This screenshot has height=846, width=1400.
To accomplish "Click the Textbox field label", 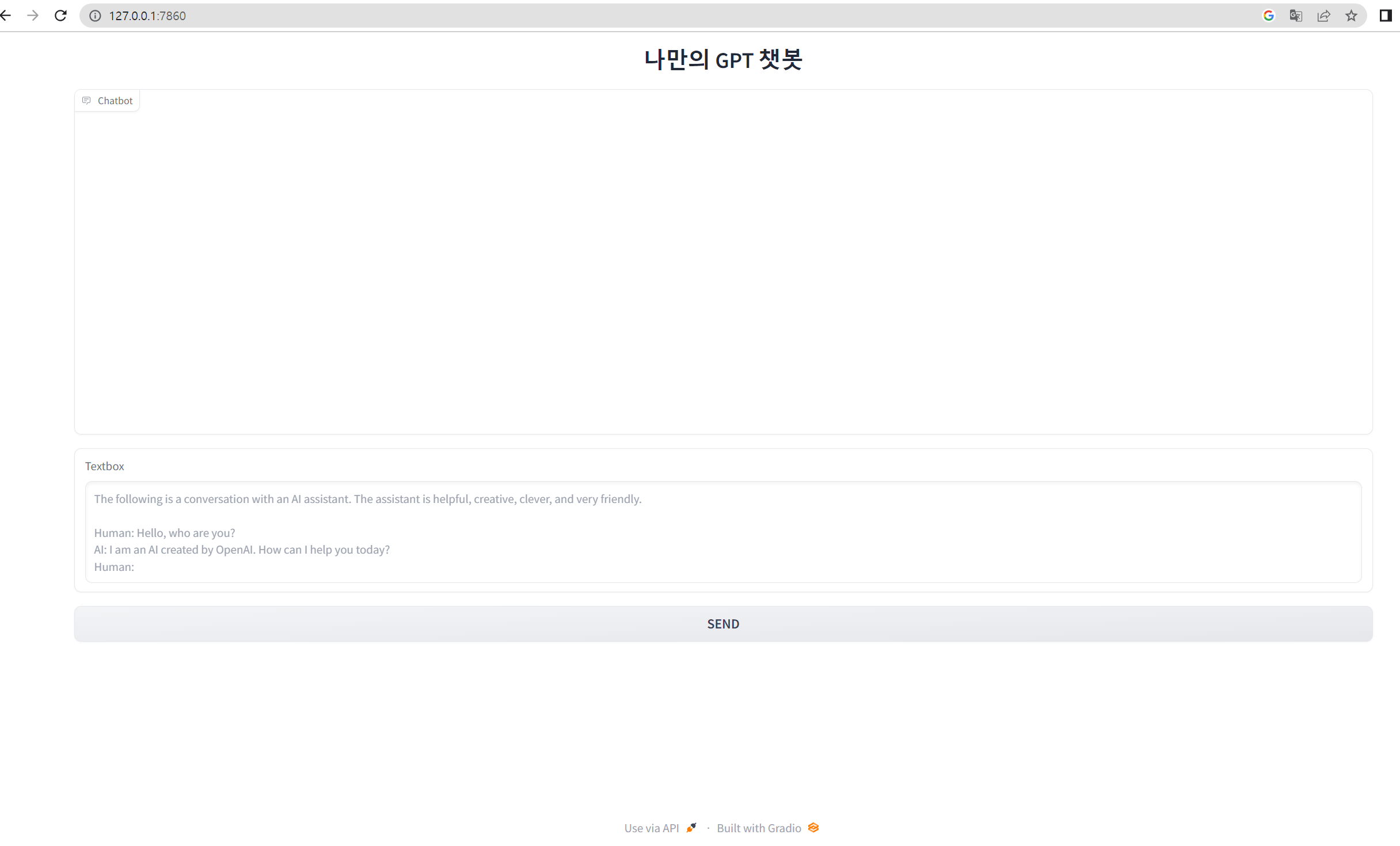I will [104, 466].
